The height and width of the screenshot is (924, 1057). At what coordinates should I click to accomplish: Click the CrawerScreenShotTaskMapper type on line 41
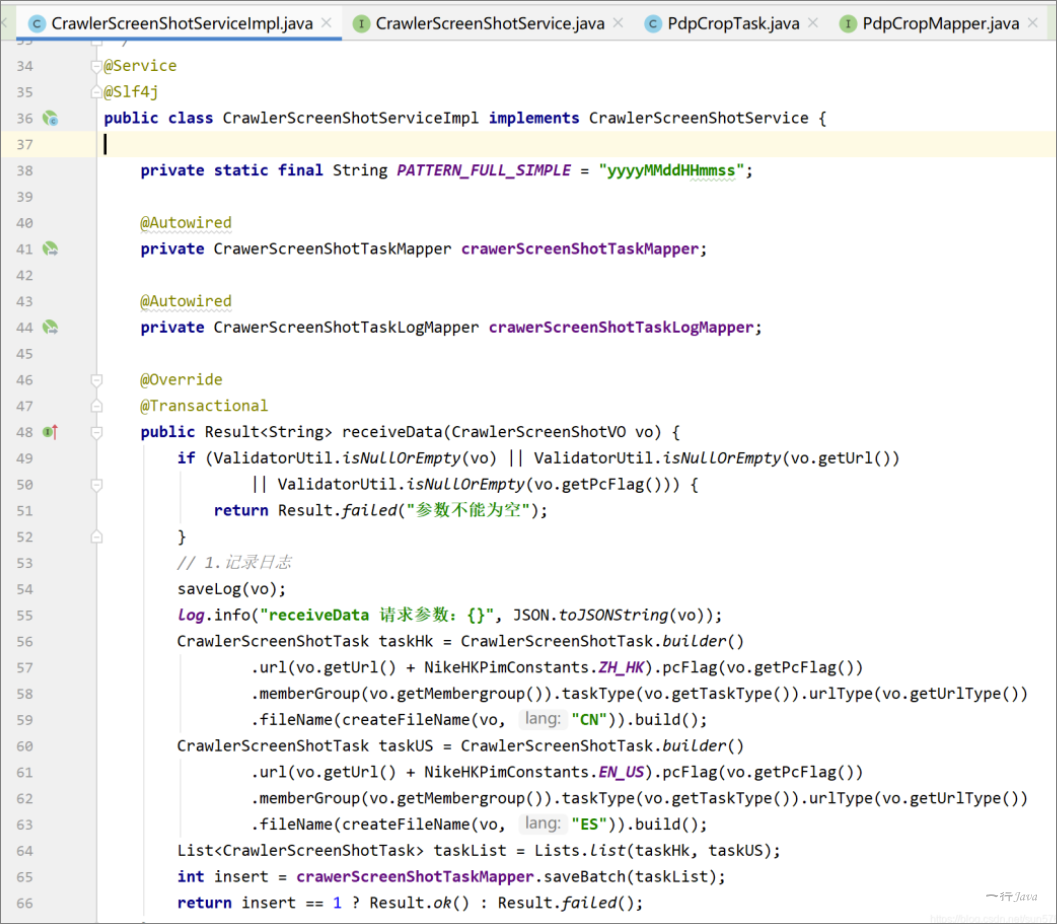point(332,249)
